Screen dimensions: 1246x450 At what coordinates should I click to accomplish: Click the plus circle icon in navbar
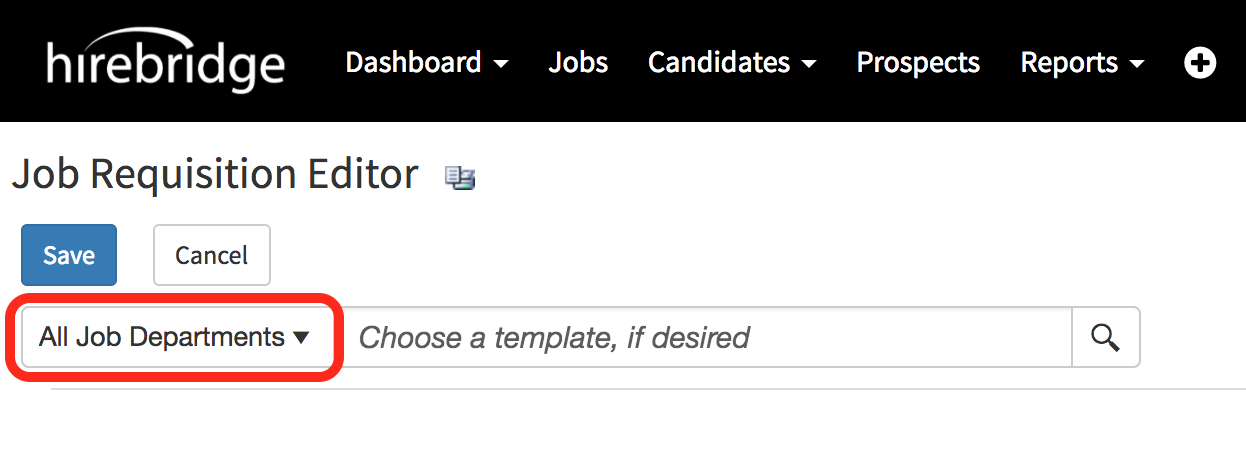(1200, 63)
